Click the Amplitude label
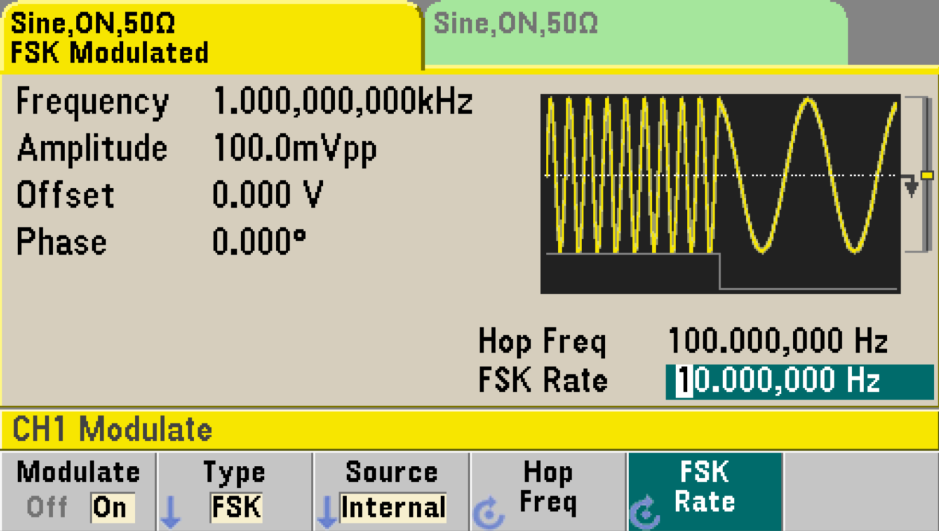Screen dimensions: 939x531 coord(92,148)
